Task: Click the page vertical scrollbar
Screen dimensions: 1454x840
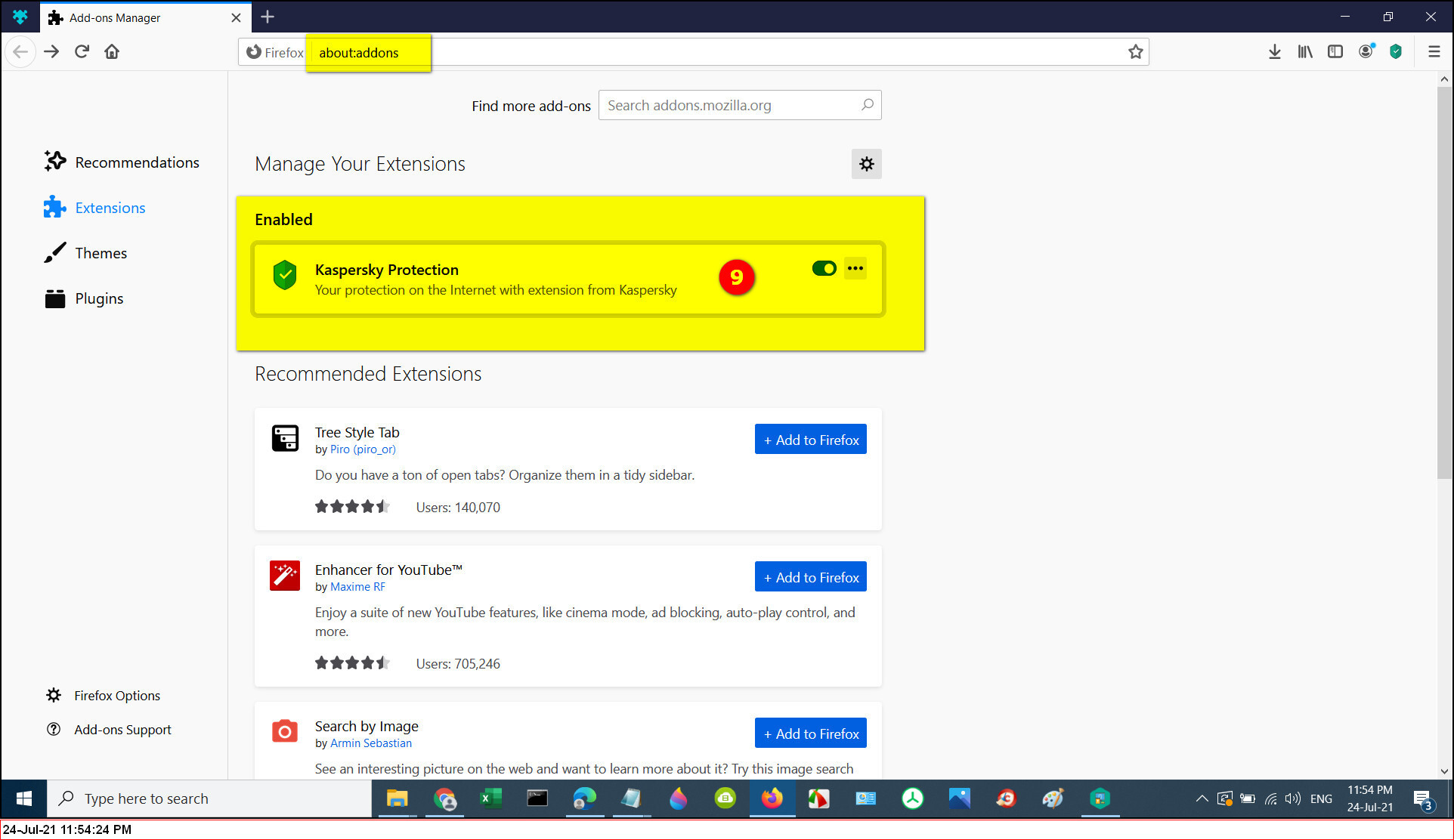Action: 1444,283
